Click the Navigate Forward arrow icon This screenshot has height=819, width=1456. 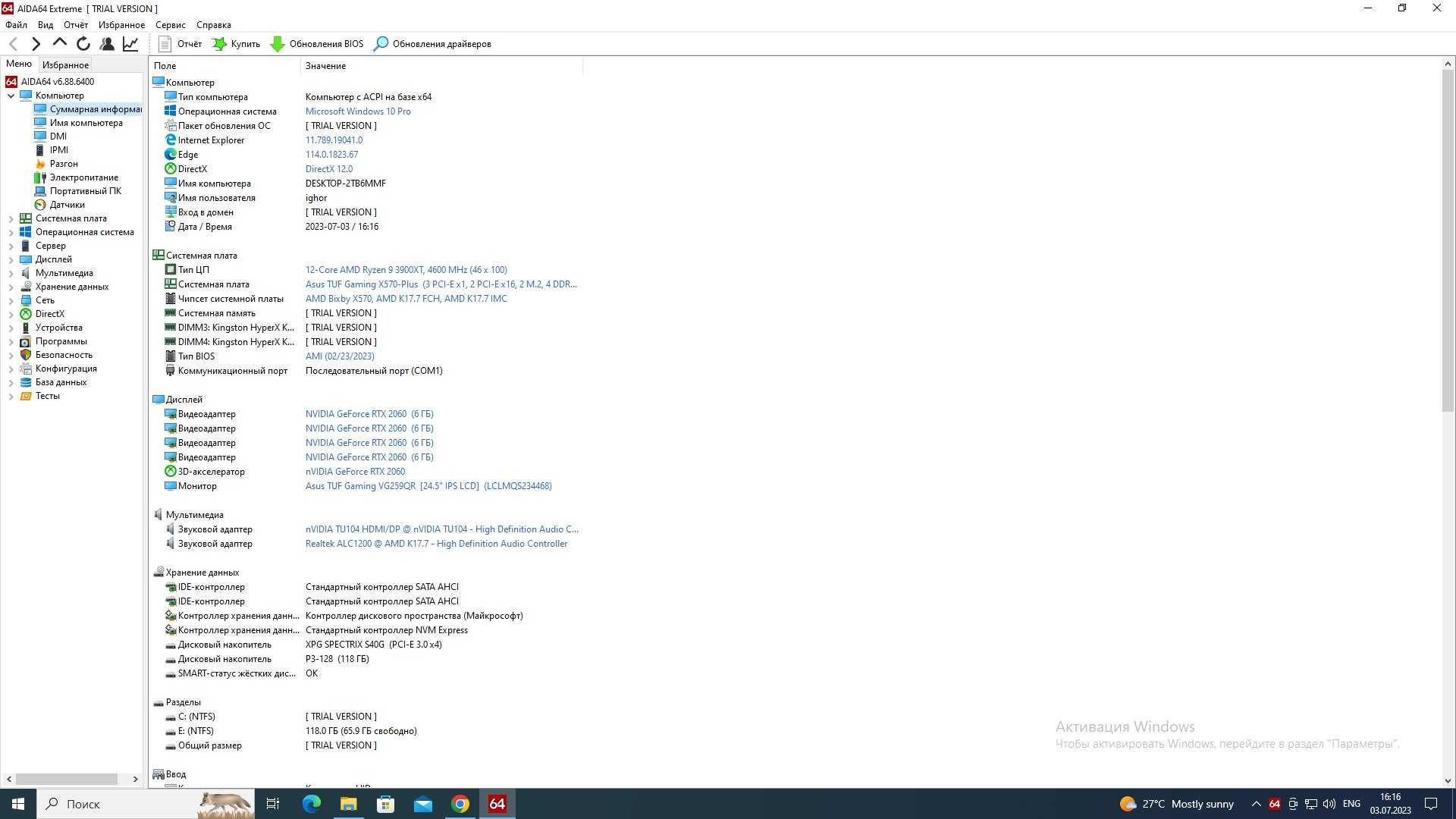click(36, 43)
